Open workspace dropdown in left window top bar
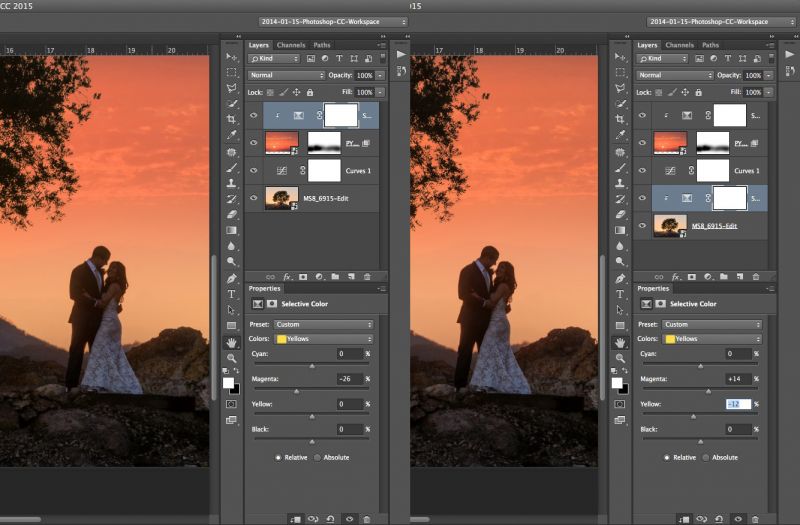This screenshot has width=800, height=525. pyautogui.click(x=333, y=22)
